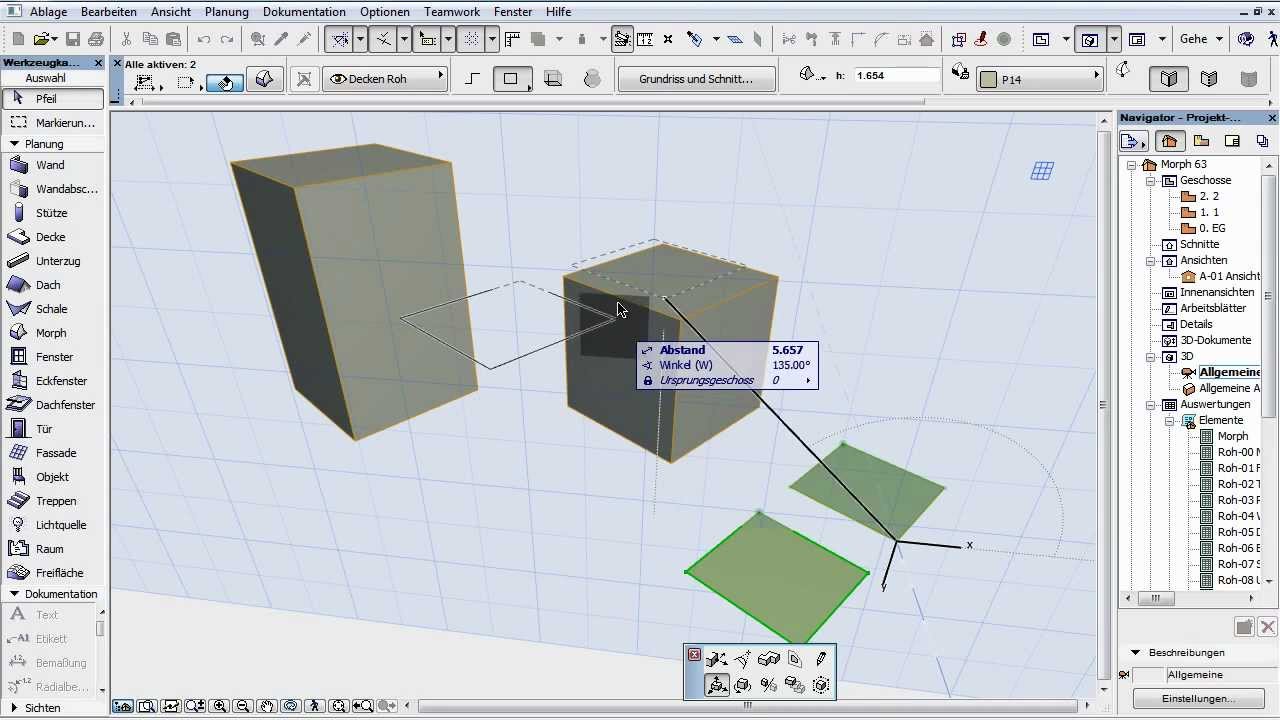
Task: Toggle the 3D window button in toolbar
Action: click(1090, 39)
